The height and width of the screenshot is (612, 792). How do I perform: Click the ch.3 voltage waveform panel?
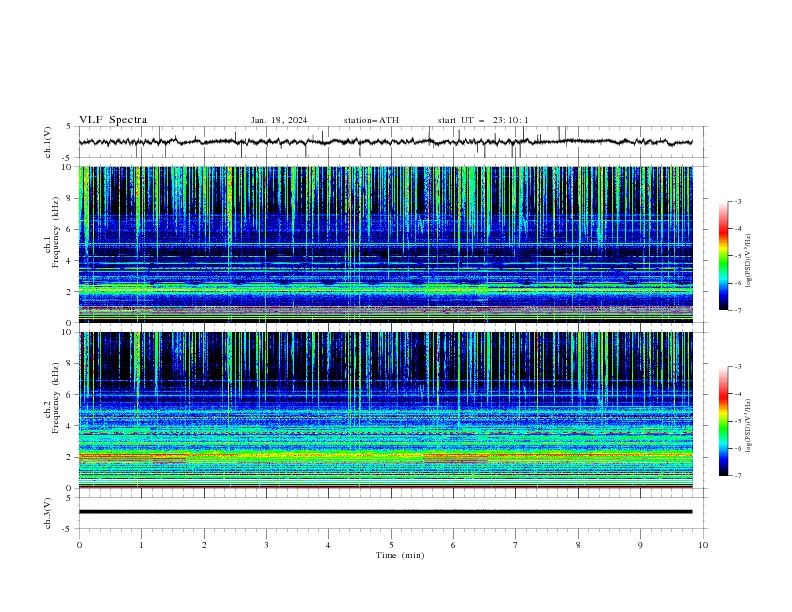tap(392, 513)
